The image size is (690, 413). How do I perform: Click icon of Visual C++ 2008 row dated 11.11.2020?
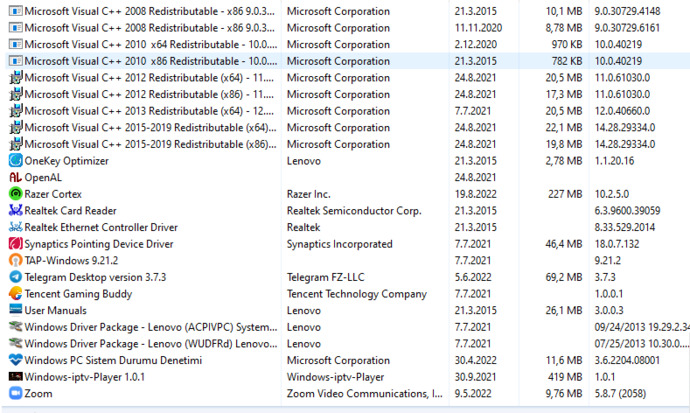15,28
